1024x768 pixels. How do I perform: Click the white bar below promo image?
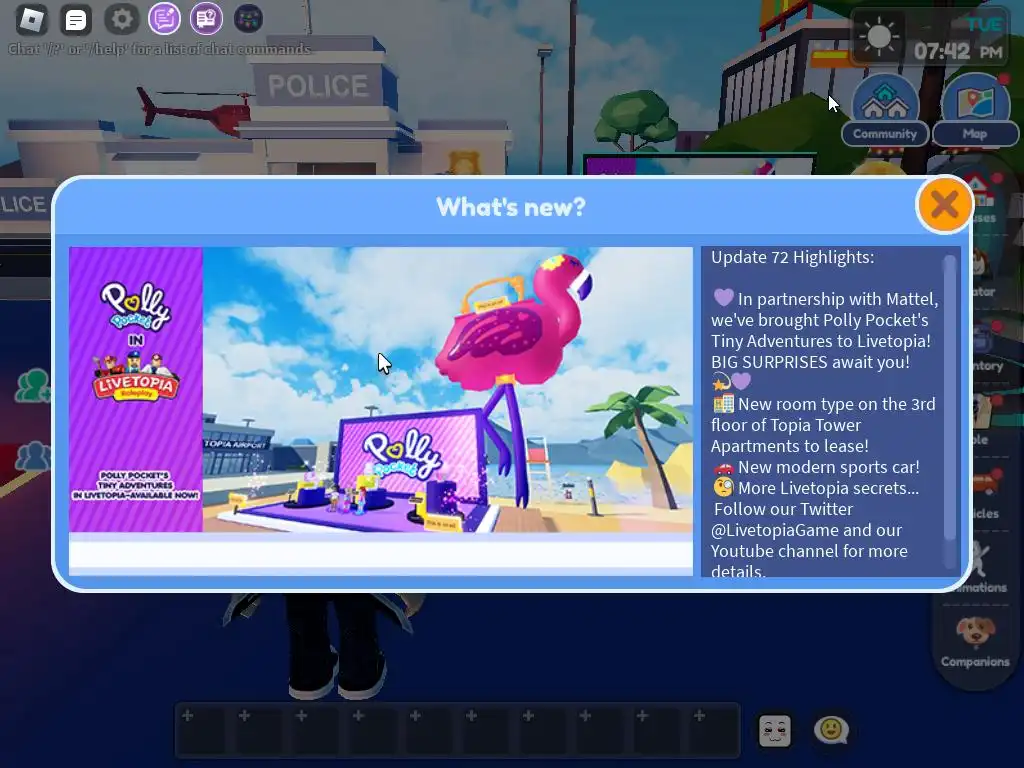[381, 554]
